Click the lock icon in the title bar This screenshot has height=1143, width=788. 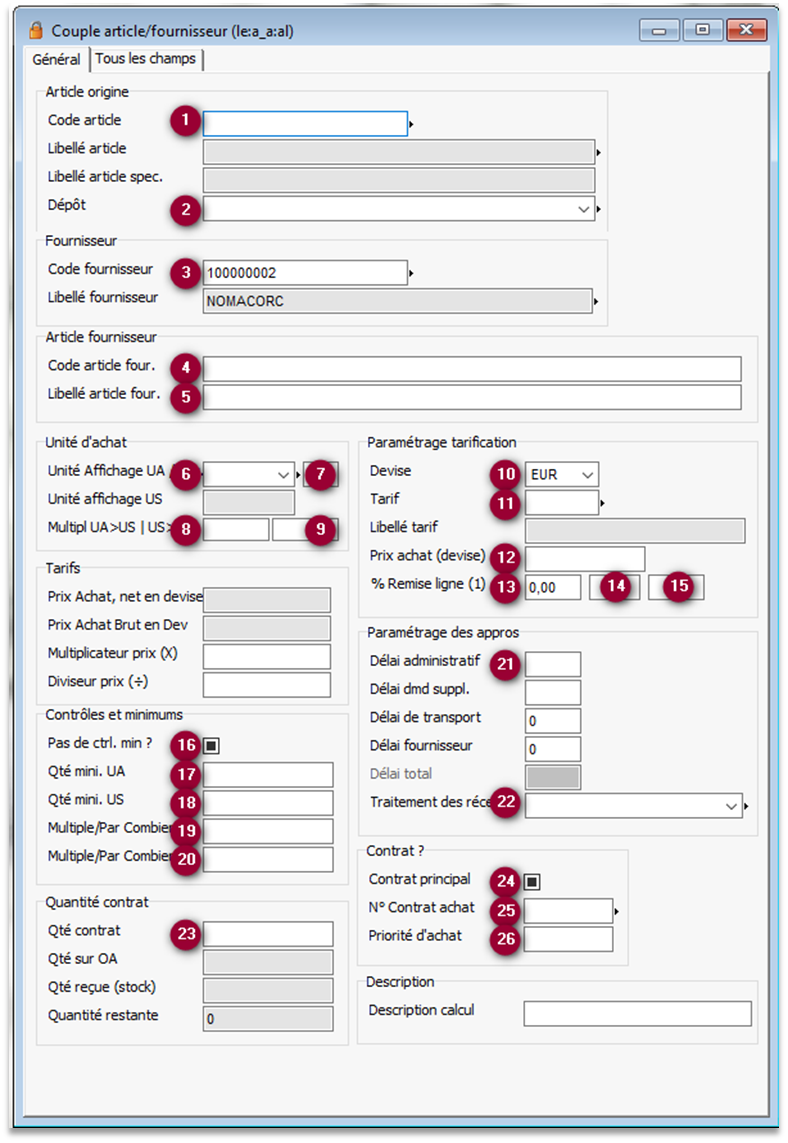tap(37, 31)
